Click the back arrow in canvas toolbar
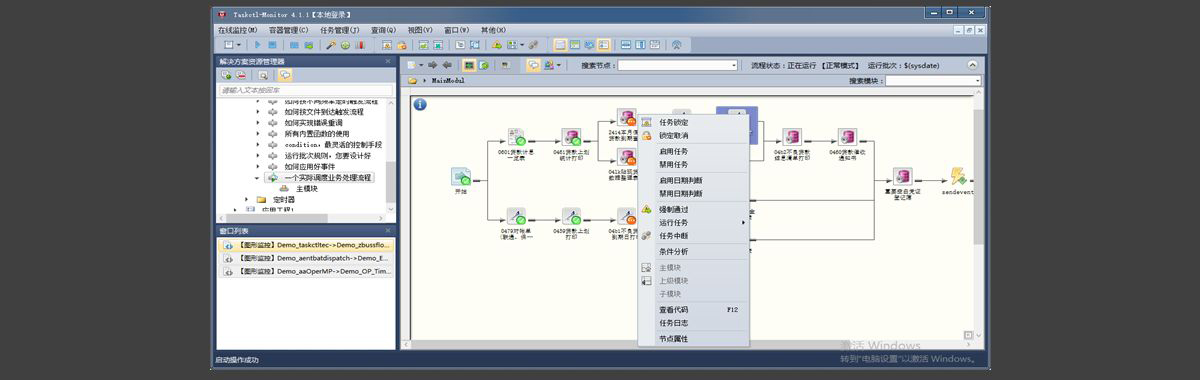Image resolution: width=1200 pixels, height=380 pixels. [446, 65]
